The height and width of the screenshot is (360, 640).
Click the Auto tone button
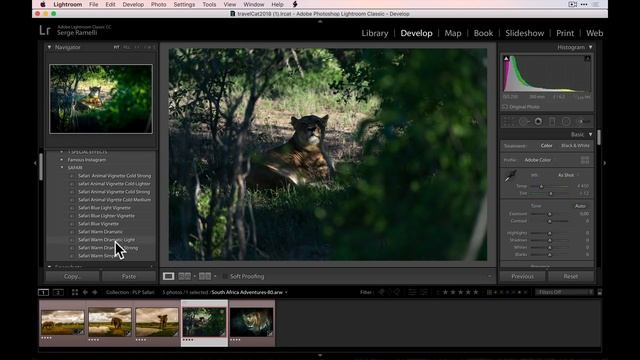(x=580, y=206)
